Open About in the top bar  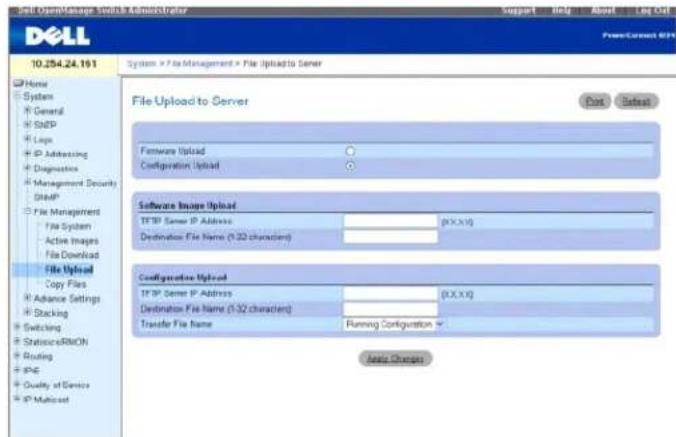point(603,10)
